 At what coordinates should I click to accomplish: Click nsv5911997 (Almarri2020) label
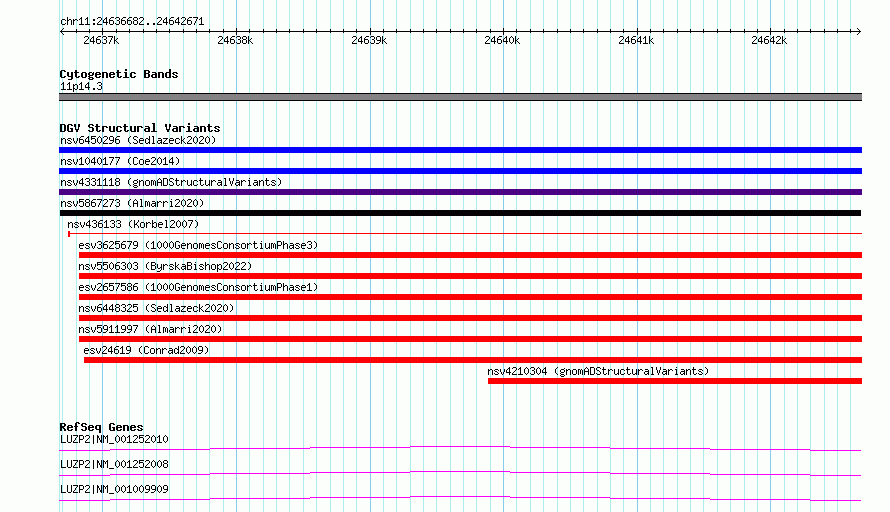tap(150, 329)
